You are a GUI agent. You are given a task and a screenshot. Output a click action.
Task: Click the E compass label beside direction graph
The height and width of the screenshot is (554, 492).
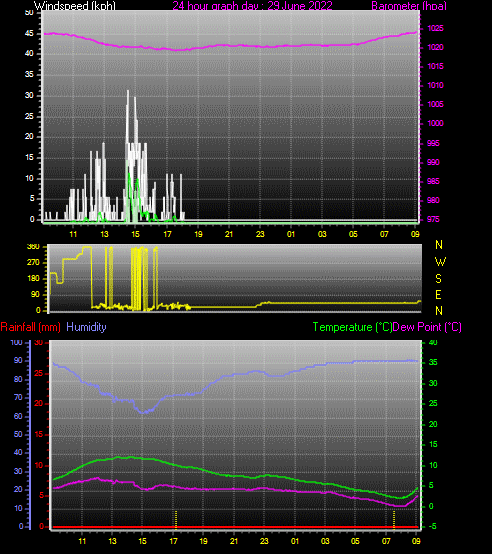(x=438, y=295)
